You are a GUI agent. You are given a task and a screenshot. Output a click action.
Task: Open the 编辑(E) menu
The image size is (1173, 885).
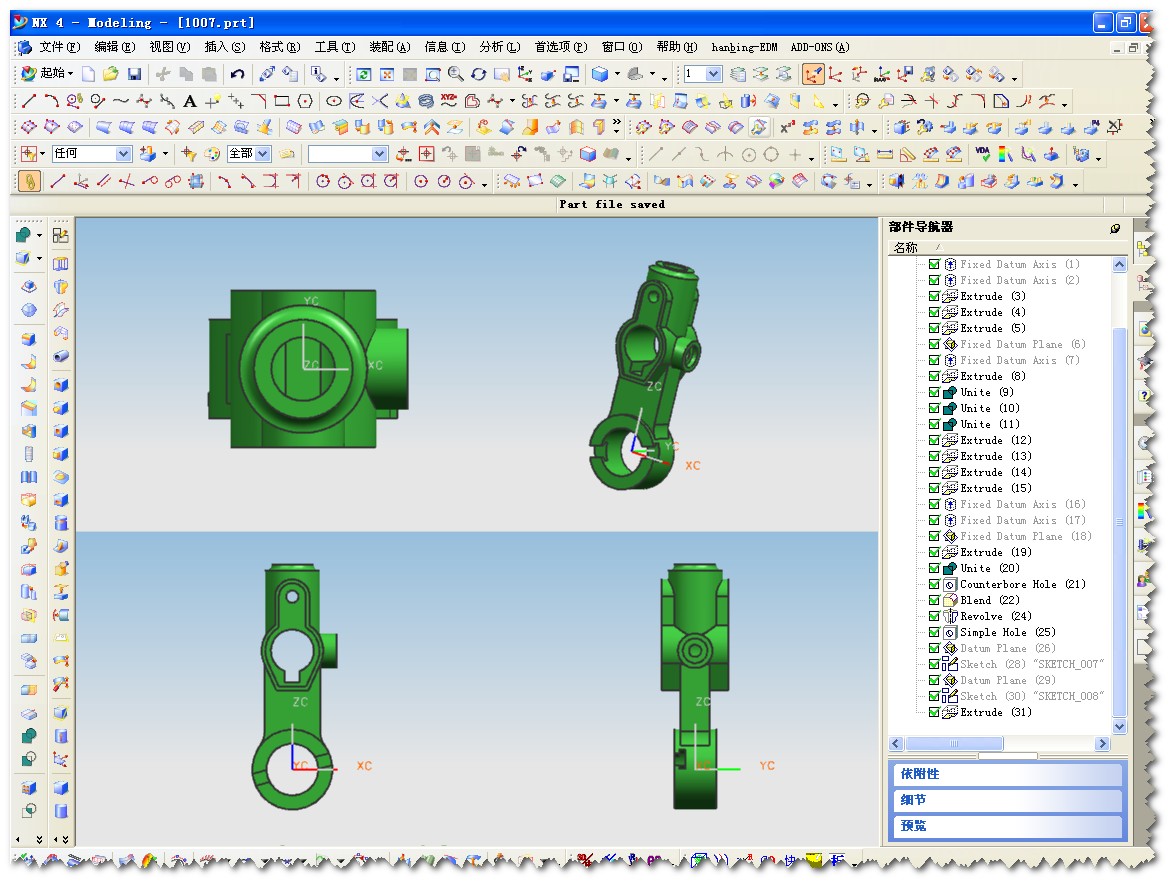pos(114,47)
